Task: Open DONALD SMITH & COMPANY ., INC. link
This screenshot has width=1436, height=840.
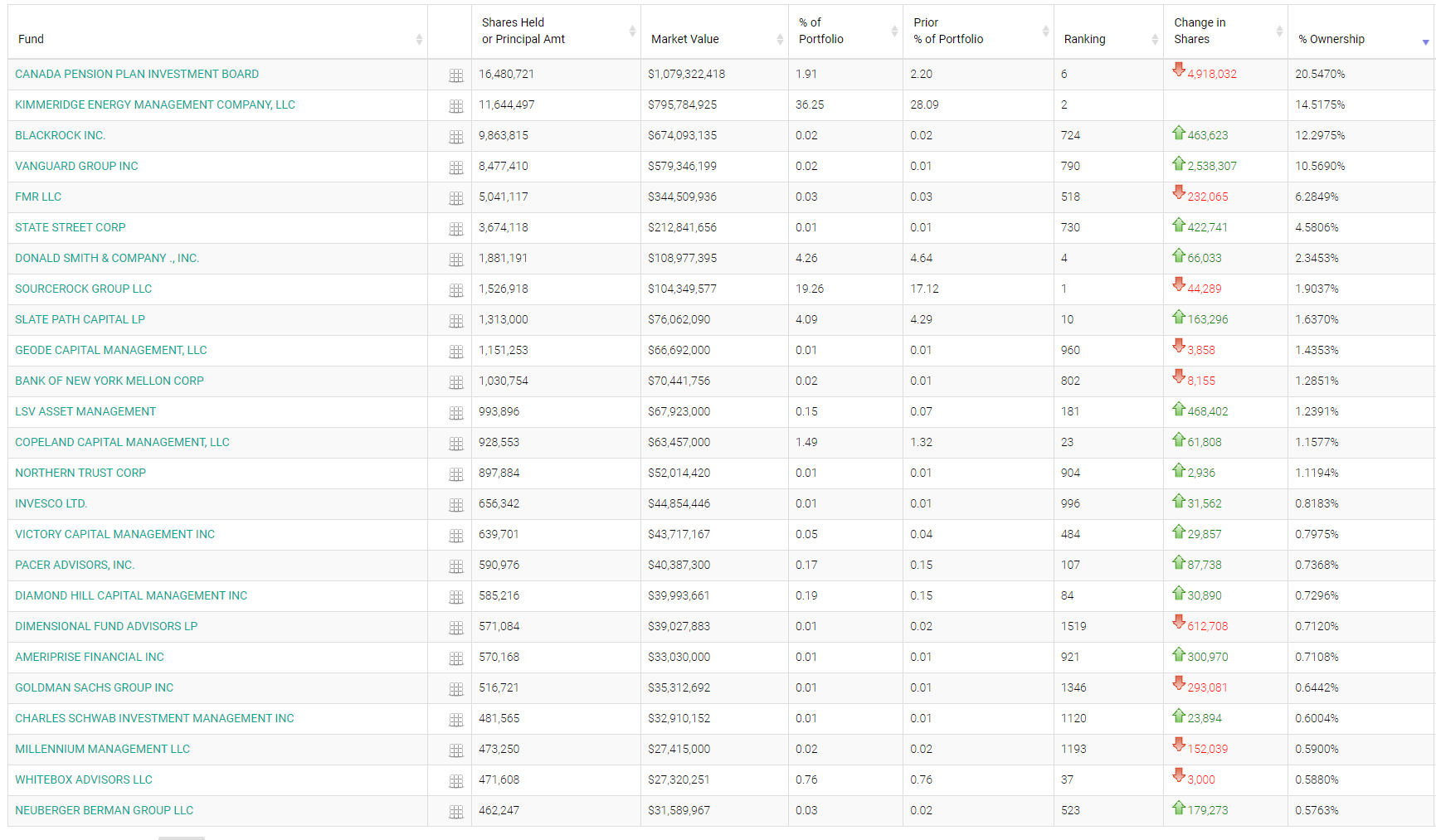Action: point(107,258)
